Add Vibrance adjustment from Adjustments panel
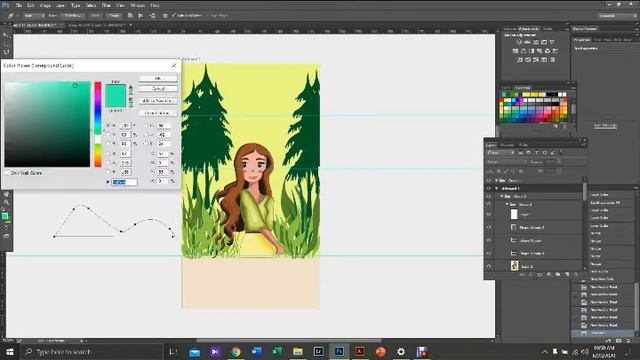This screenshot has width=640, height=360. point(552,42)
